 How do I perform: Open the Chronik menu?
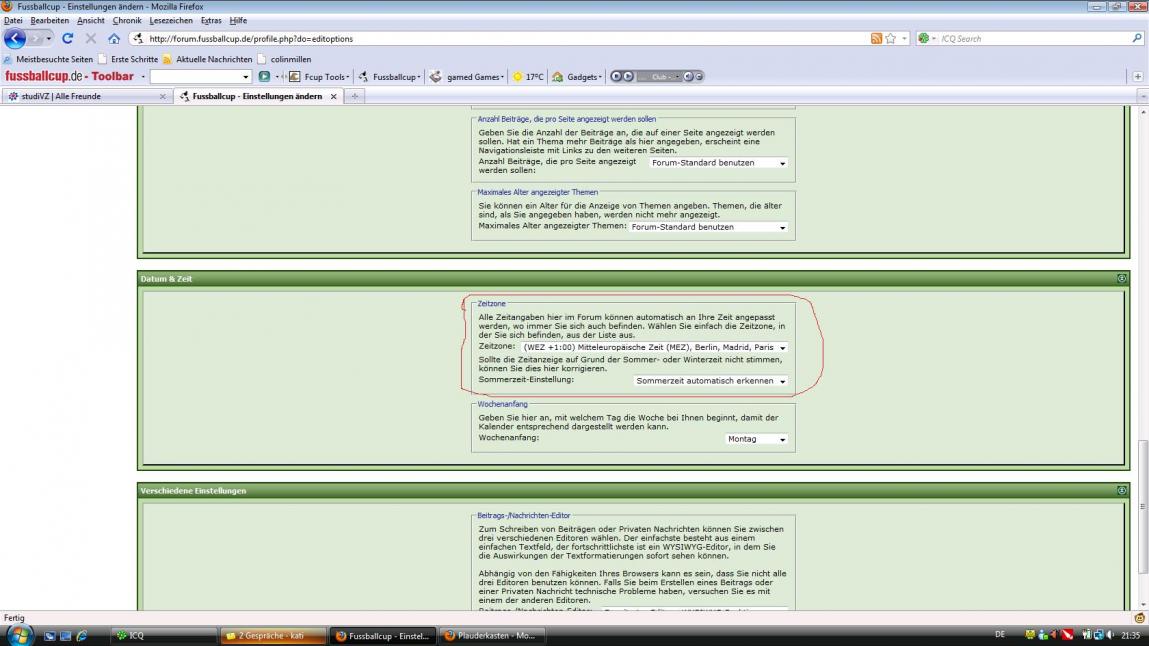pos(127,20)
